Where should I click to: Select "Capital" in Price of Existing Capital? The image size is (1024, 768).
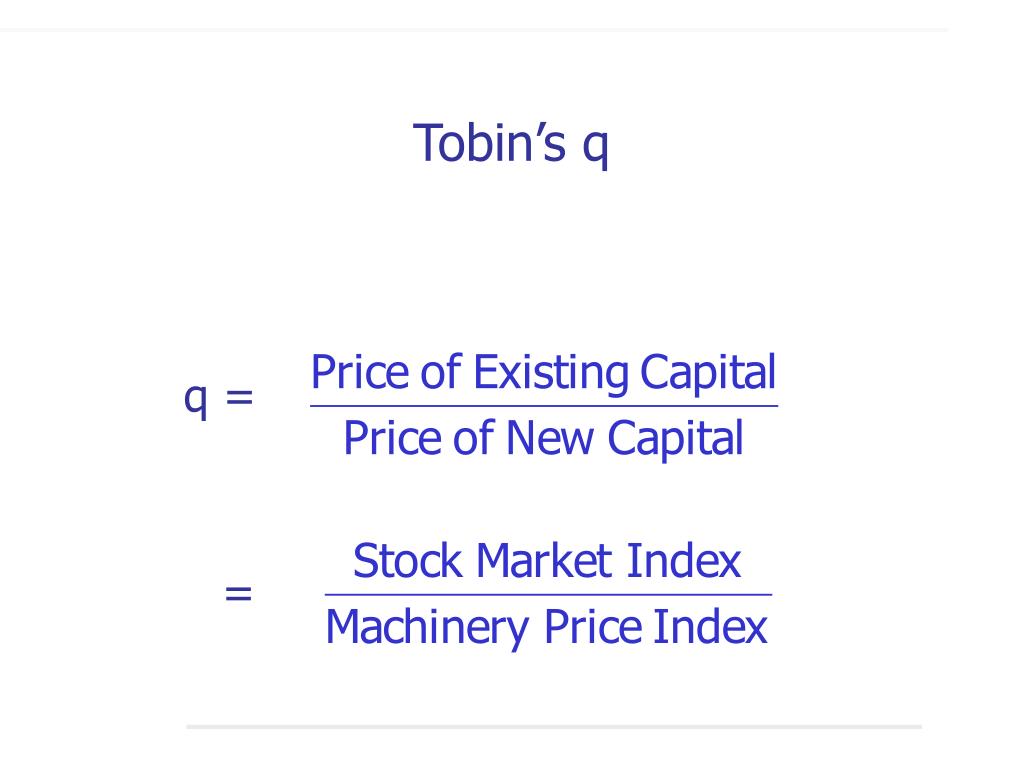pyautogui.click(x=708, y=374)
